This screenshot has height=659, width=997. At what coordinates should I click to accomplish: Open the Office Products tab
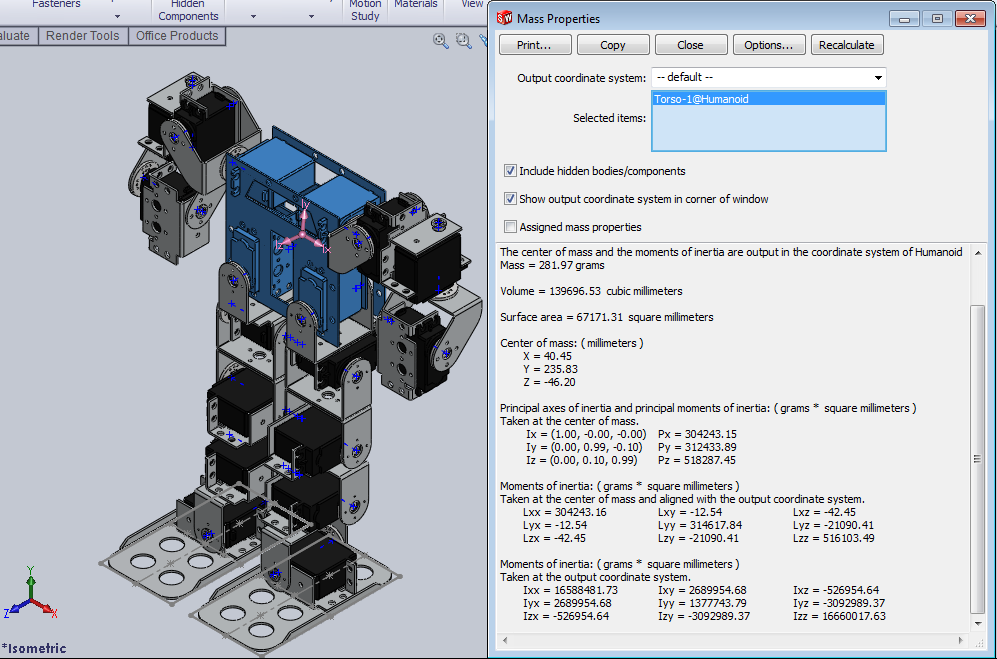[x=177, y=35]
